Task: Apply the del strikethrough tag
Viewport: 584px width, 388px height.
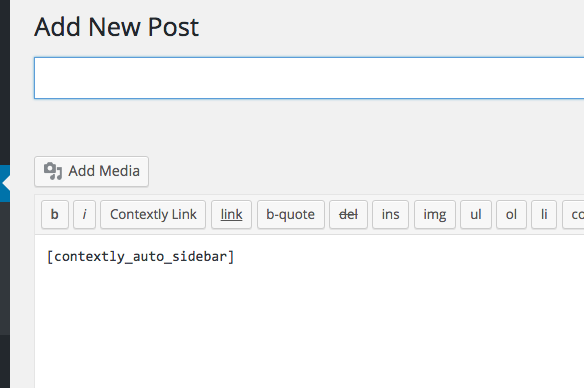Action: click(348, 214)
